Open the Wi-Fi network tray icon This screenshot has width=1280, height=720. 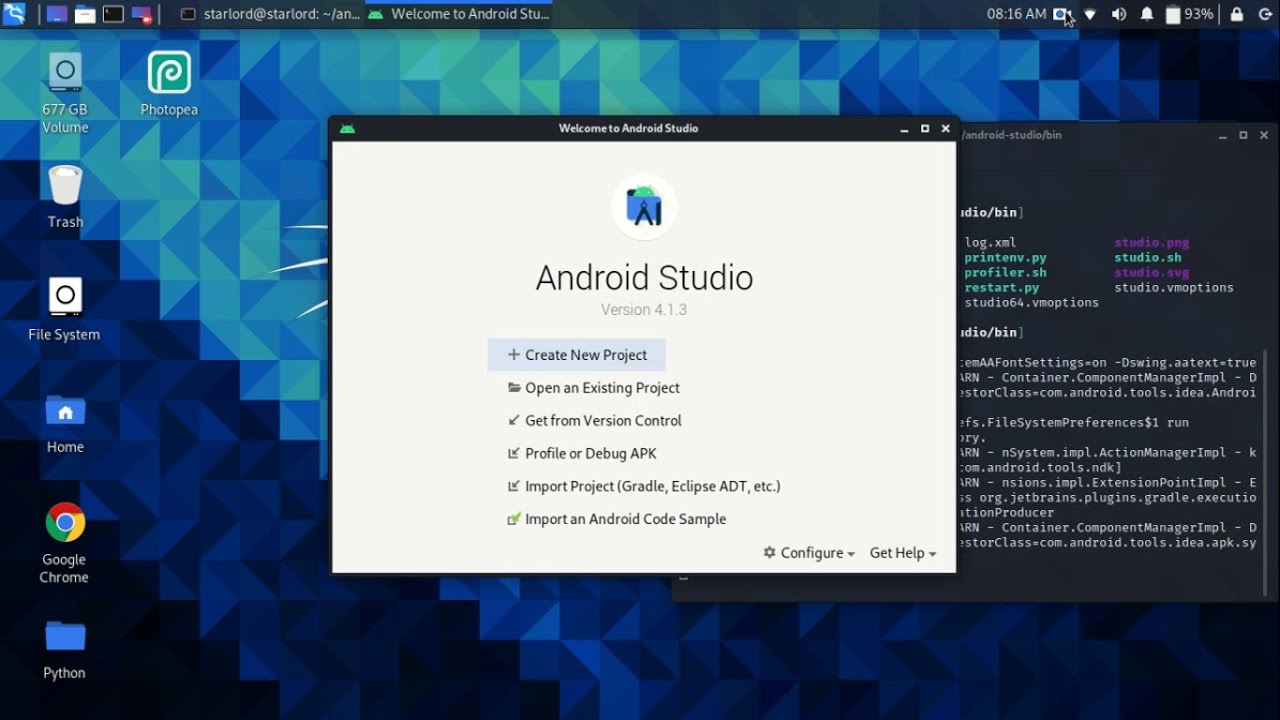1090,14
